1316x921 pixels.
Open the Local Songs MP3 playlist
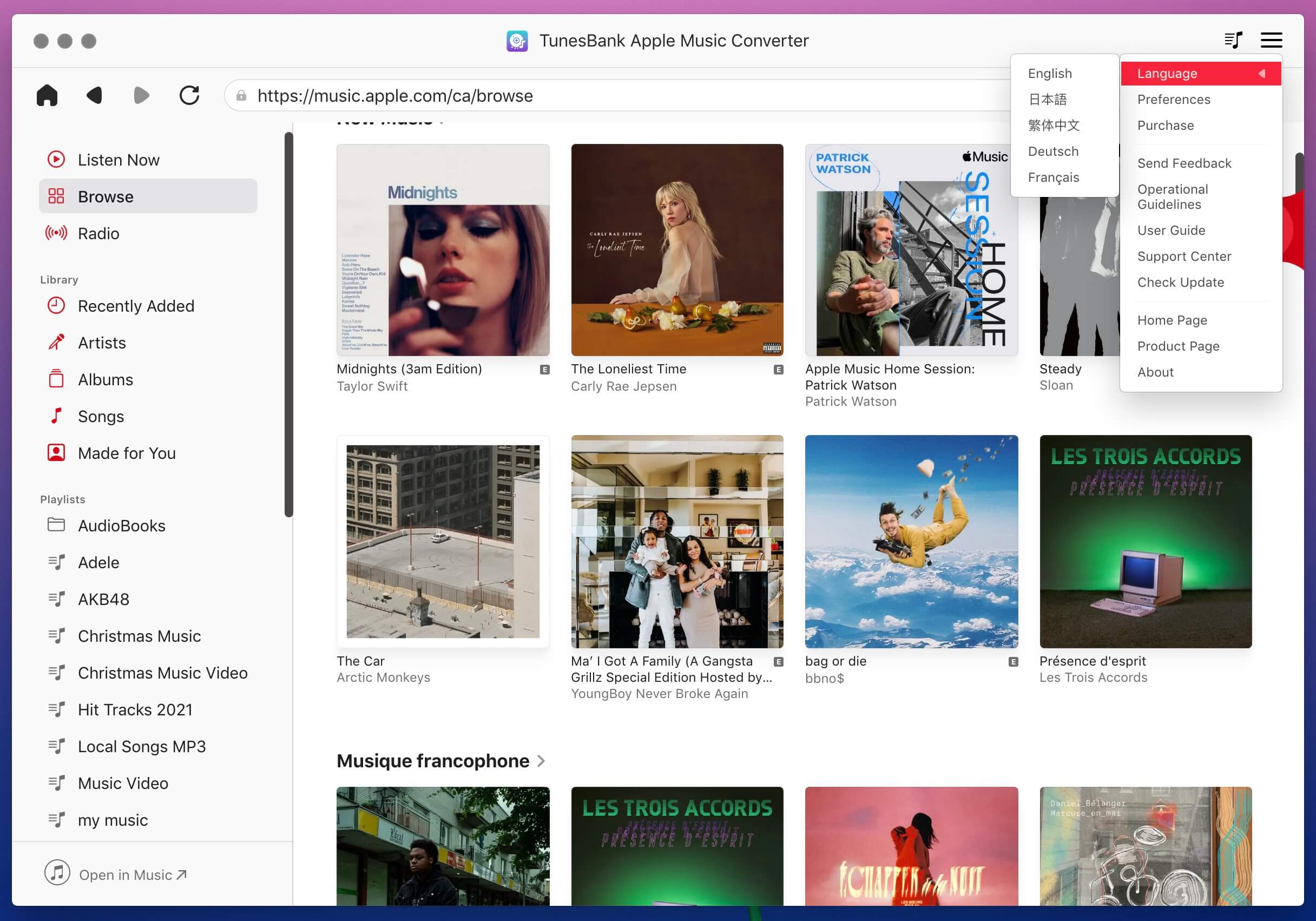tap(148, 746)
